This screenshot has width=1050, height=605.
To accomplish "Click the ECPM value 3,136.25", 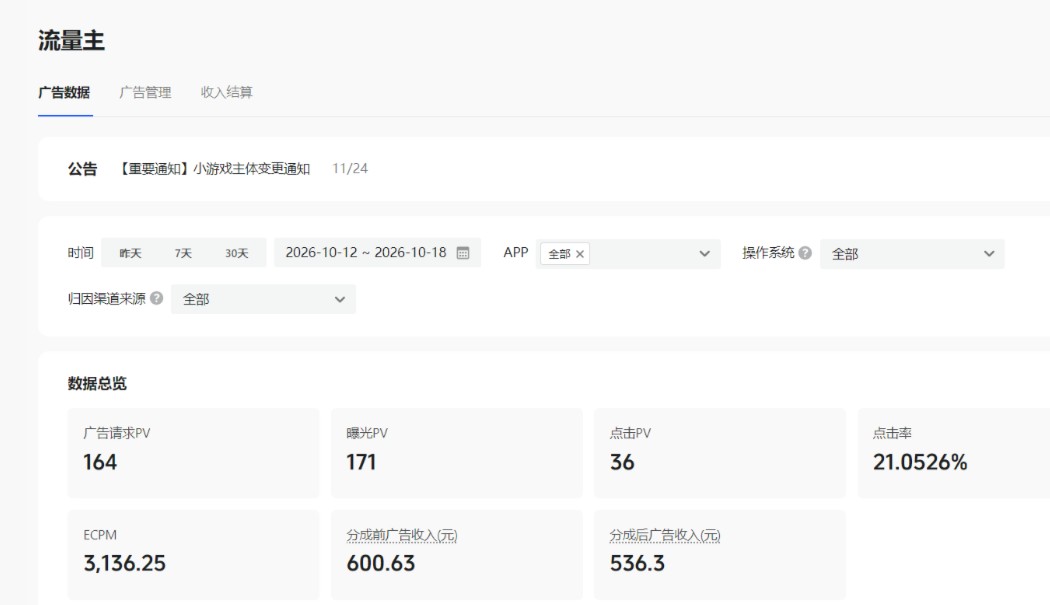I will coord(125,563).
